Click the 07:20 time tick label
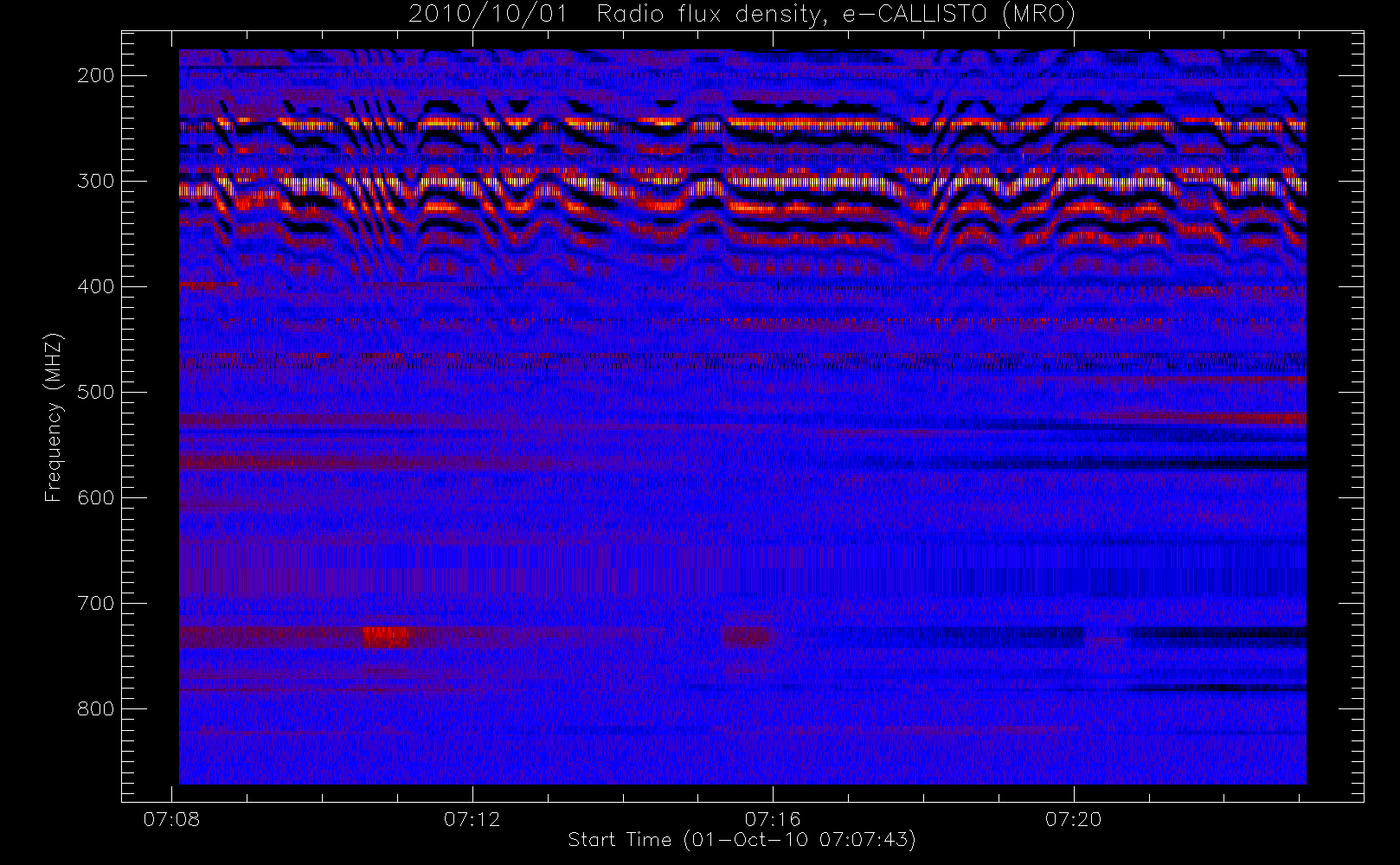 point(1074,819)
